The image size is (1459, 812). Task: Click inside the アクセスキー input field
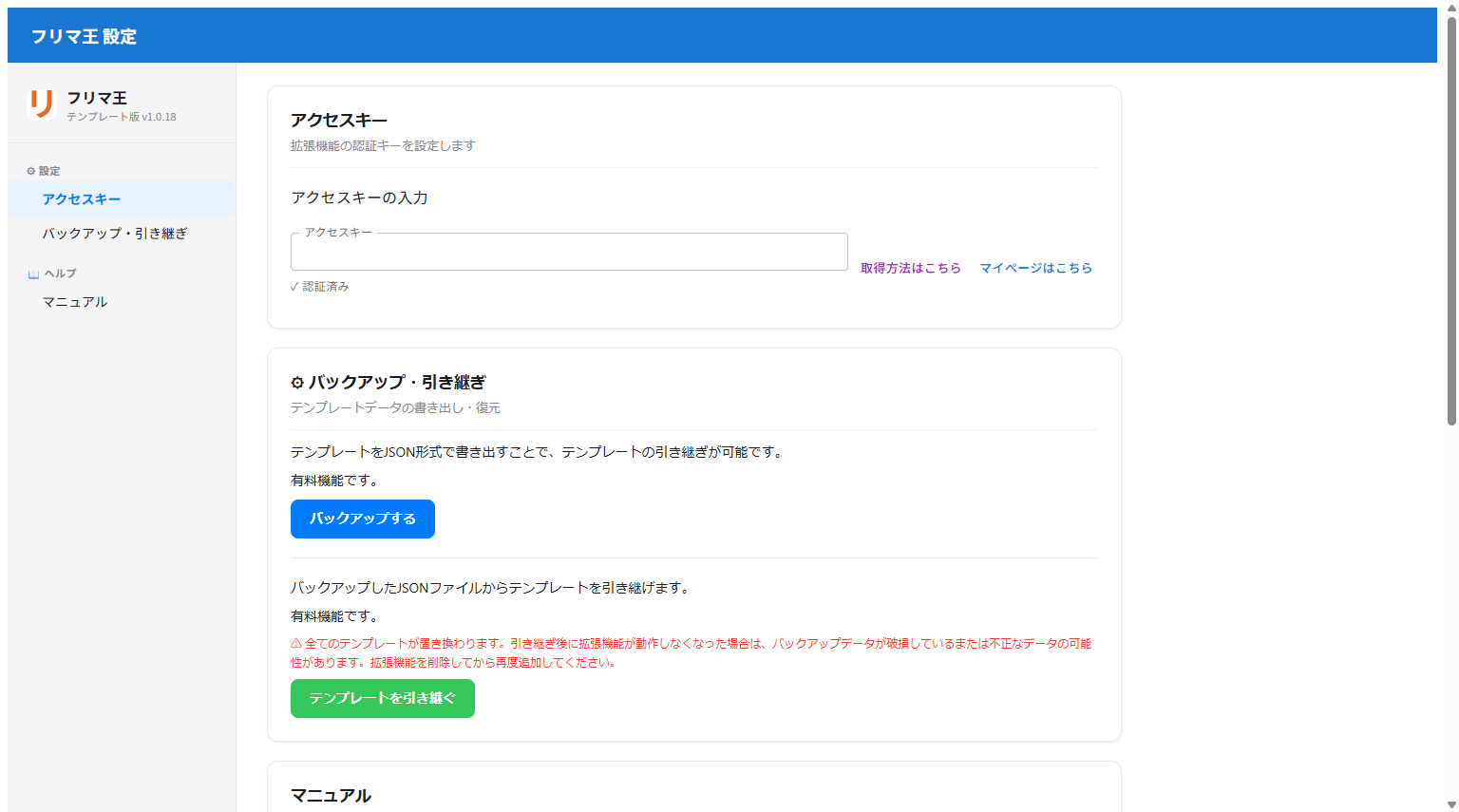[569, 252]
